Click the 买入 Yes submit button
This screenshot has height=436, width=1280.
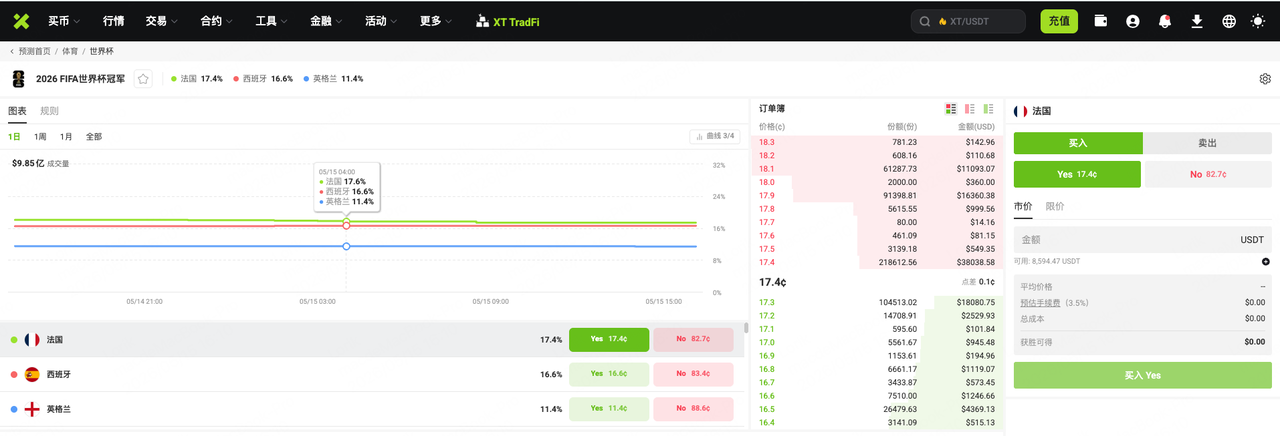(x=1142, y=376)
